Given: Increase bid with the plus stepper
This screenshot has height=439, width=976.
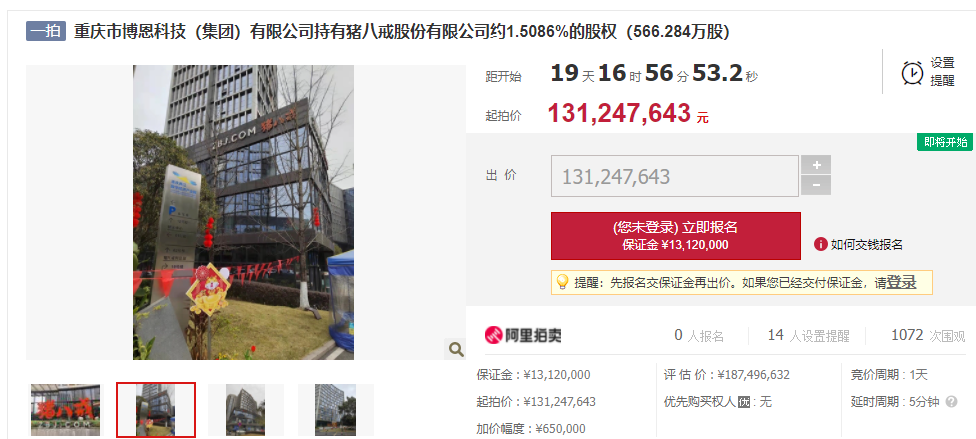Looking at the screenshot, I should [816, 164].
